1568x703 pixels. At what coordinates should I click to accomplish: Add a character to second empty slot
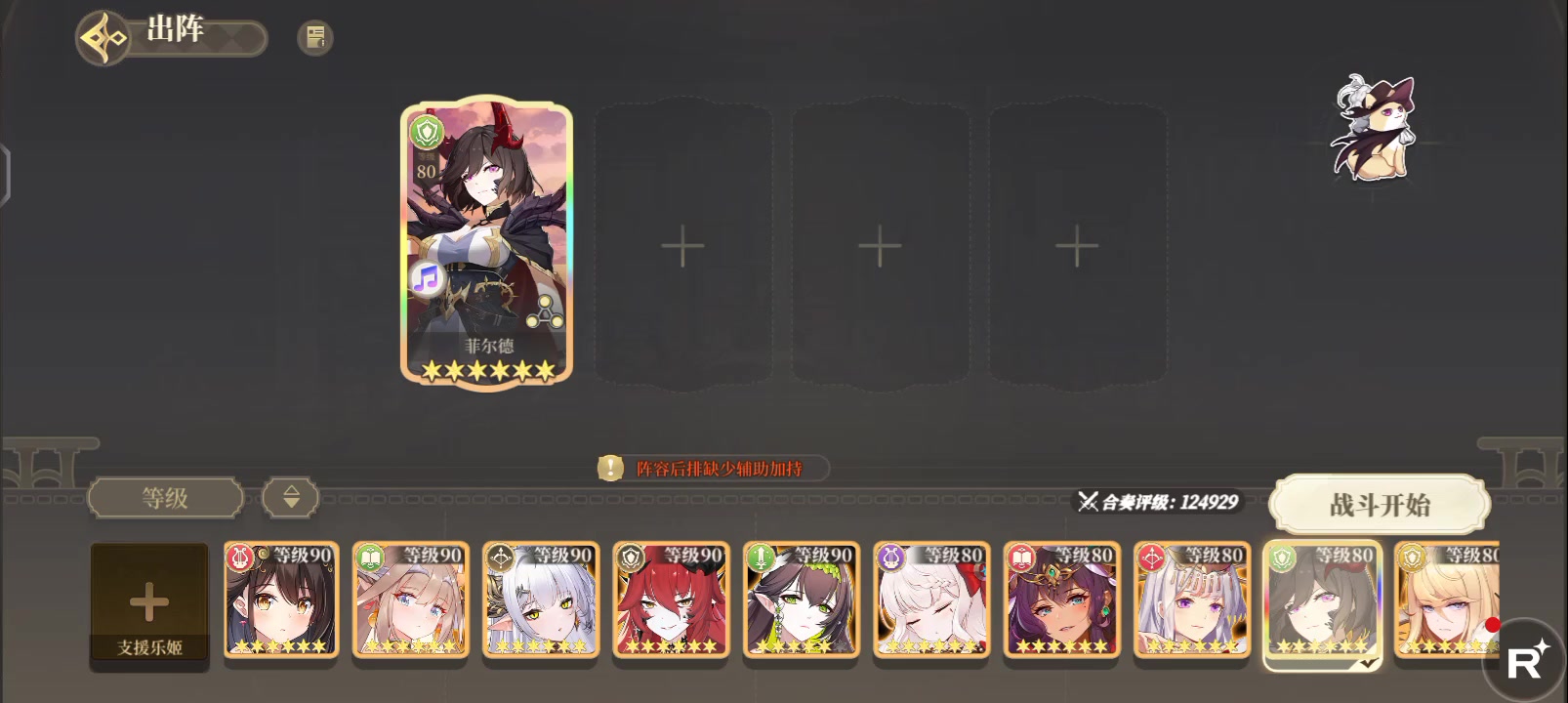pyautogui.click(x=682, y=244)
